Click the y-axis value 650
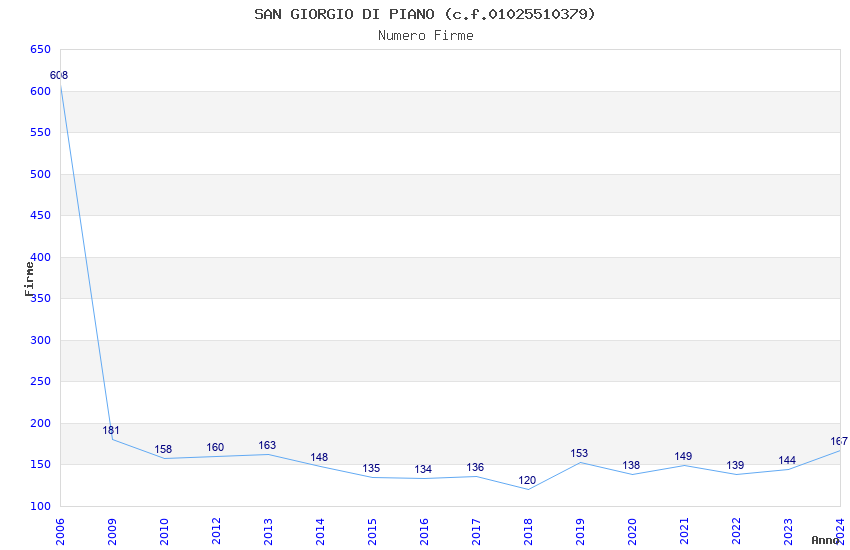The image size is (850, 550). pos(41,49)
